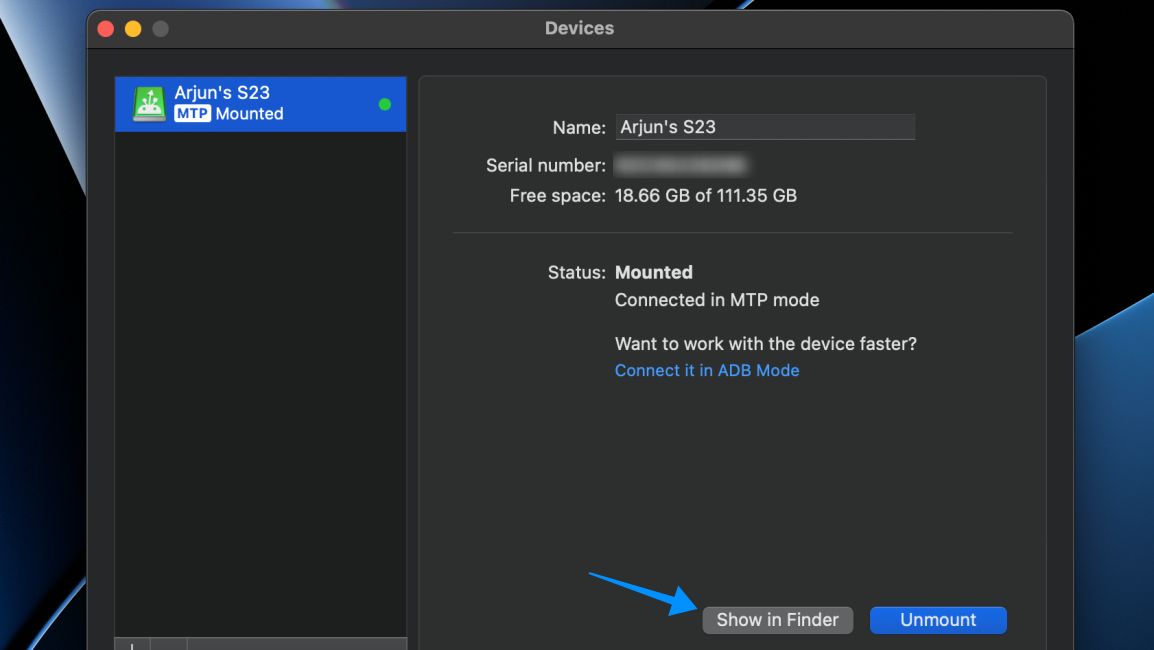Click the Mounted status label
This screenshot has height=650, width=1154.
[x=653, y=272]
